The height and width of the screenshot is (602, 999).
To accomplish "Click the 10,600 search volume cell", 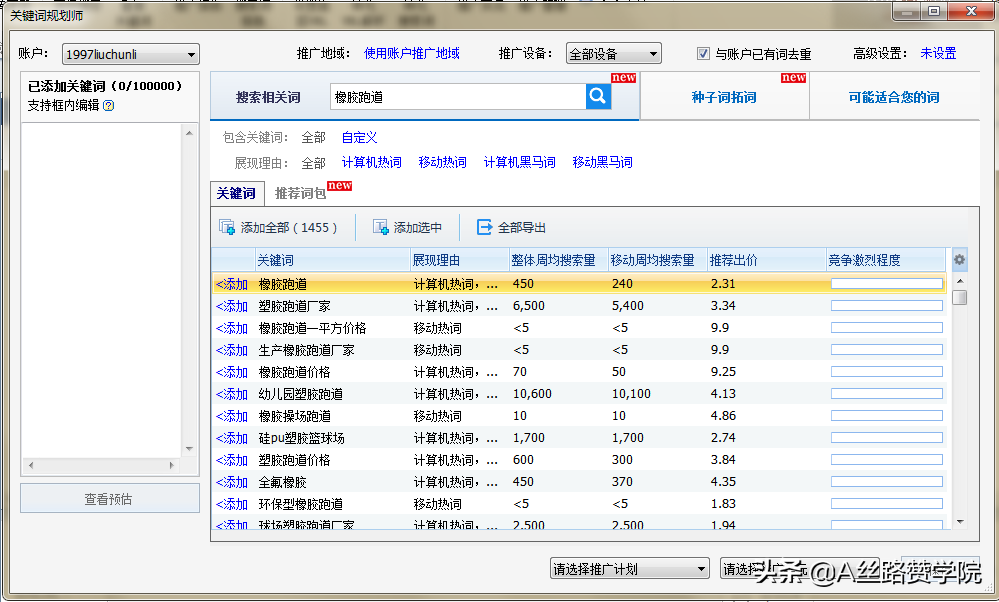I will pos(532,394).
